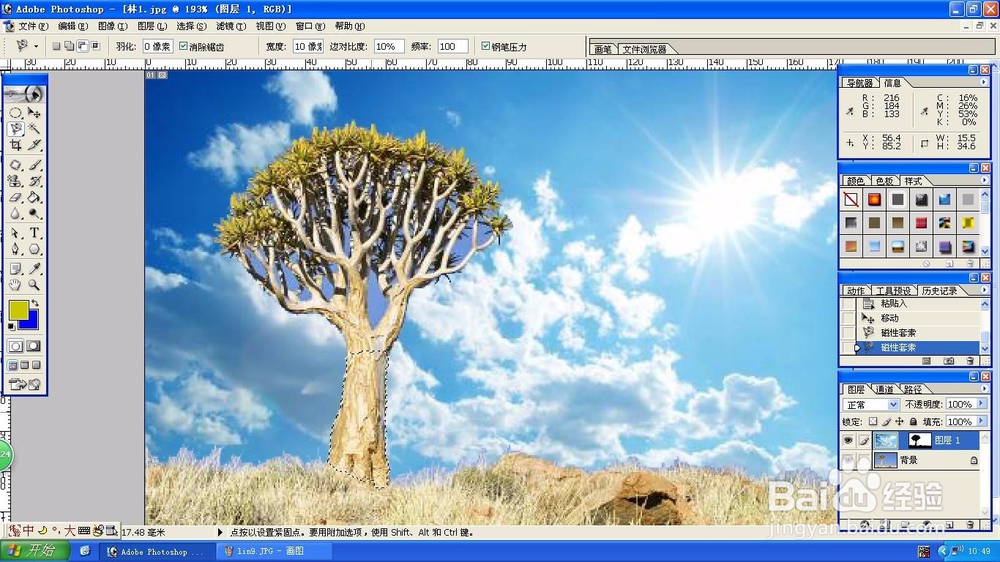Open the 选择 menu
The width and height of the screenshot is (1000, 562).
pyautogui.click(x=191, y=26)
